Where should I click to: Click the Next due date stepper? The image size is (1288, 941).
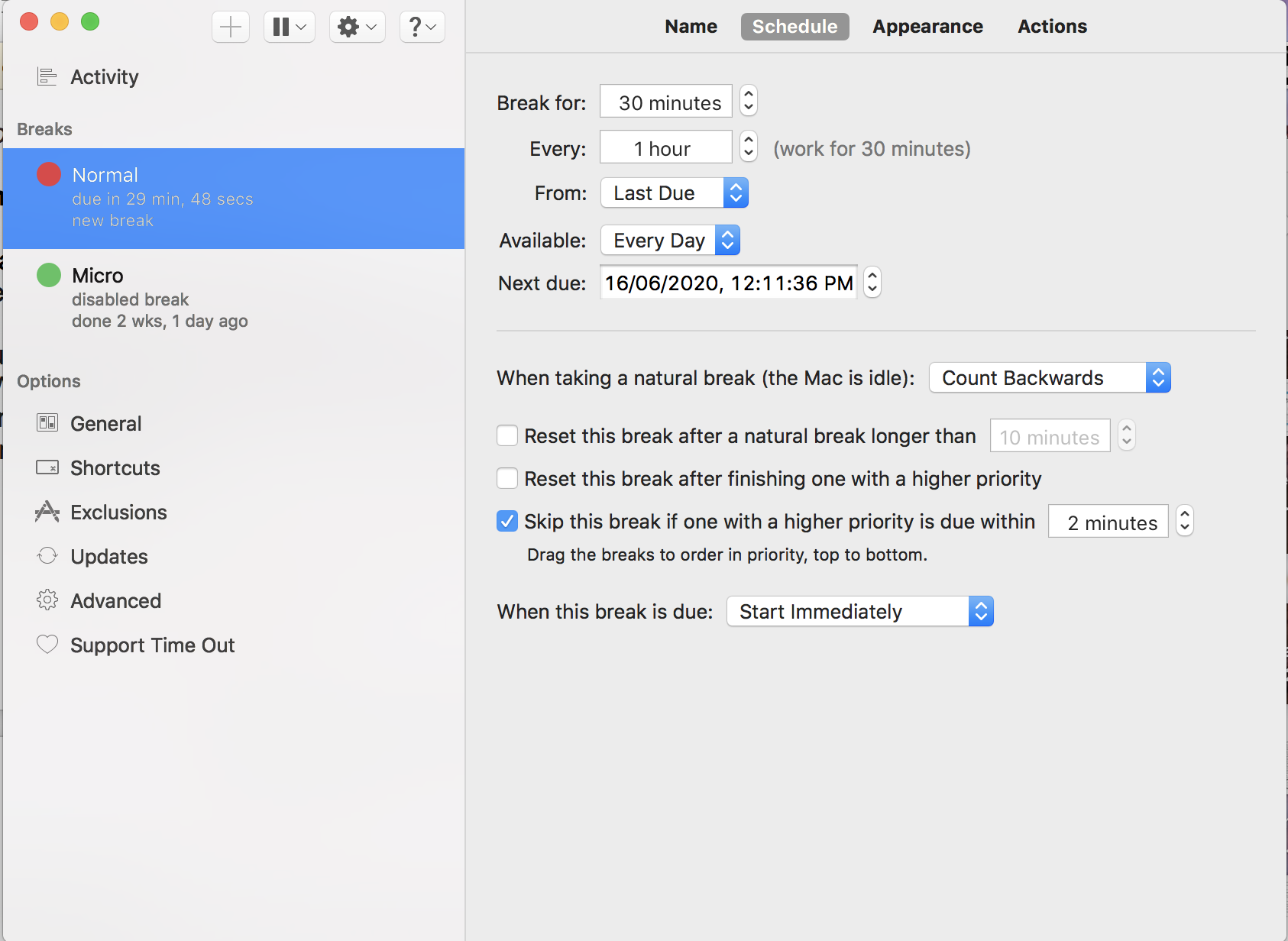tap(872, 282)
